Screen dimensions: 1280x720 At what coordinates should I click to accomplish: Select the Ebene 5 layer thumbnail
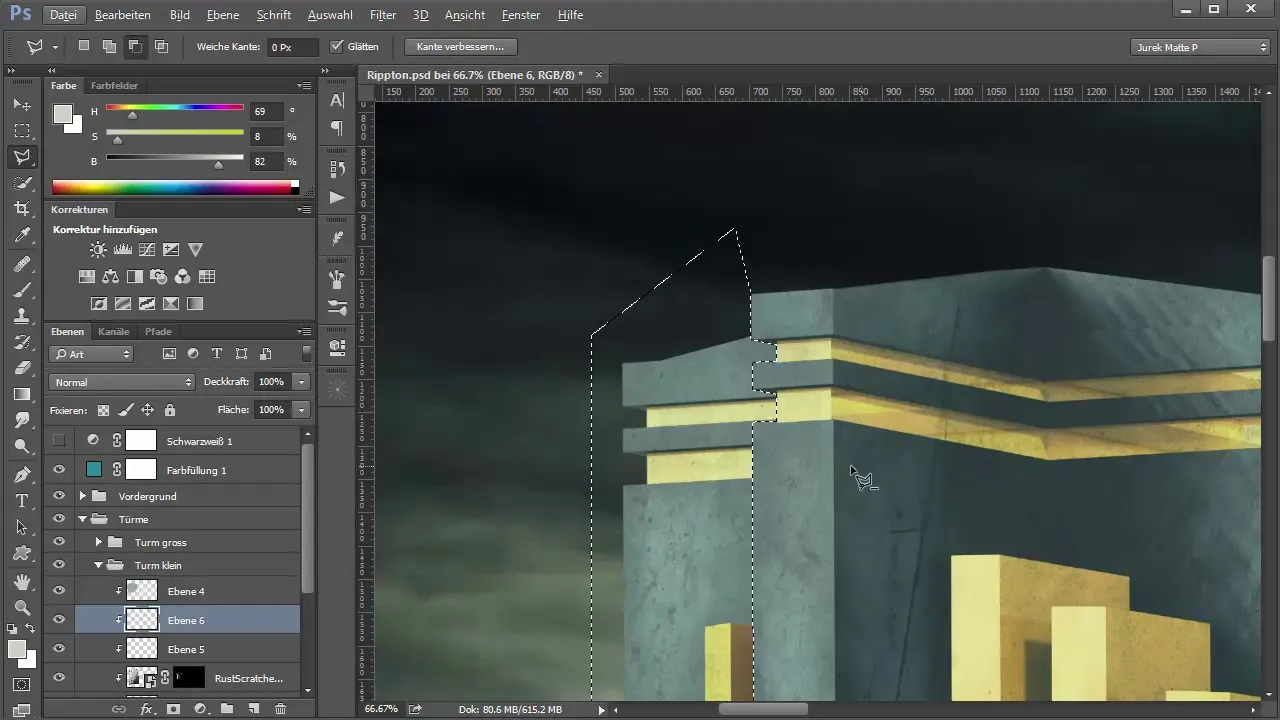pyautogui.click(x=143, y=649)
